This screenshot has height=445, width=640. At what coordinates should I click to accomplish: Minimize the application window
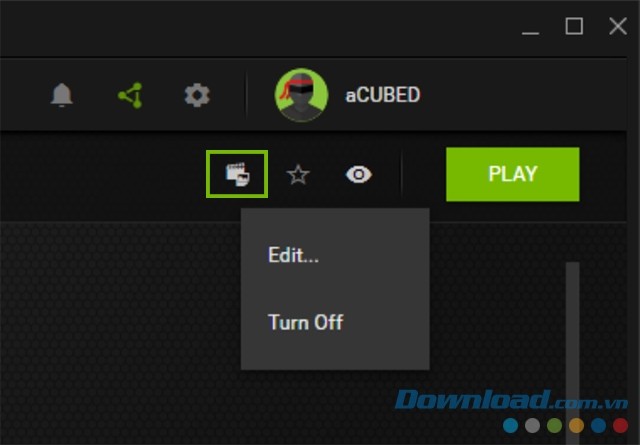pyautogui.click(x=530, y=27)
